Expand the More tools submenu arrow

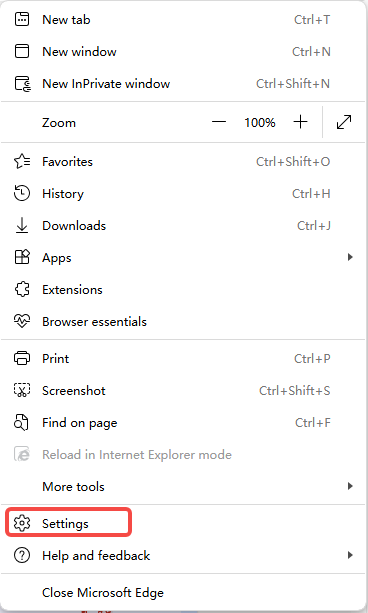pos(350,486)
